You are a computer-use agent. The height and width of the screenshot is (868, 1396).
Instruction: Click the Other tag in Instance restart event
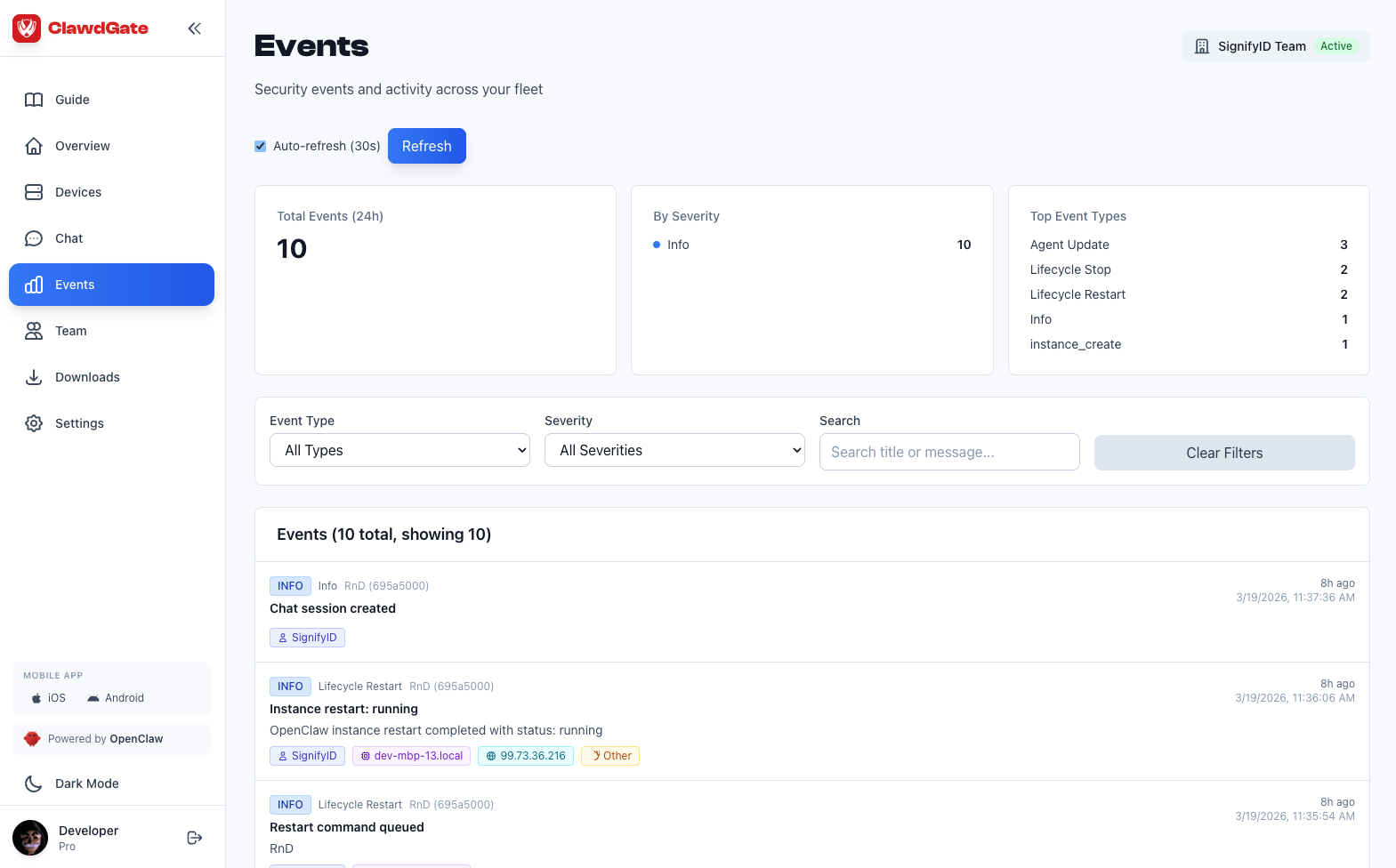610,756
